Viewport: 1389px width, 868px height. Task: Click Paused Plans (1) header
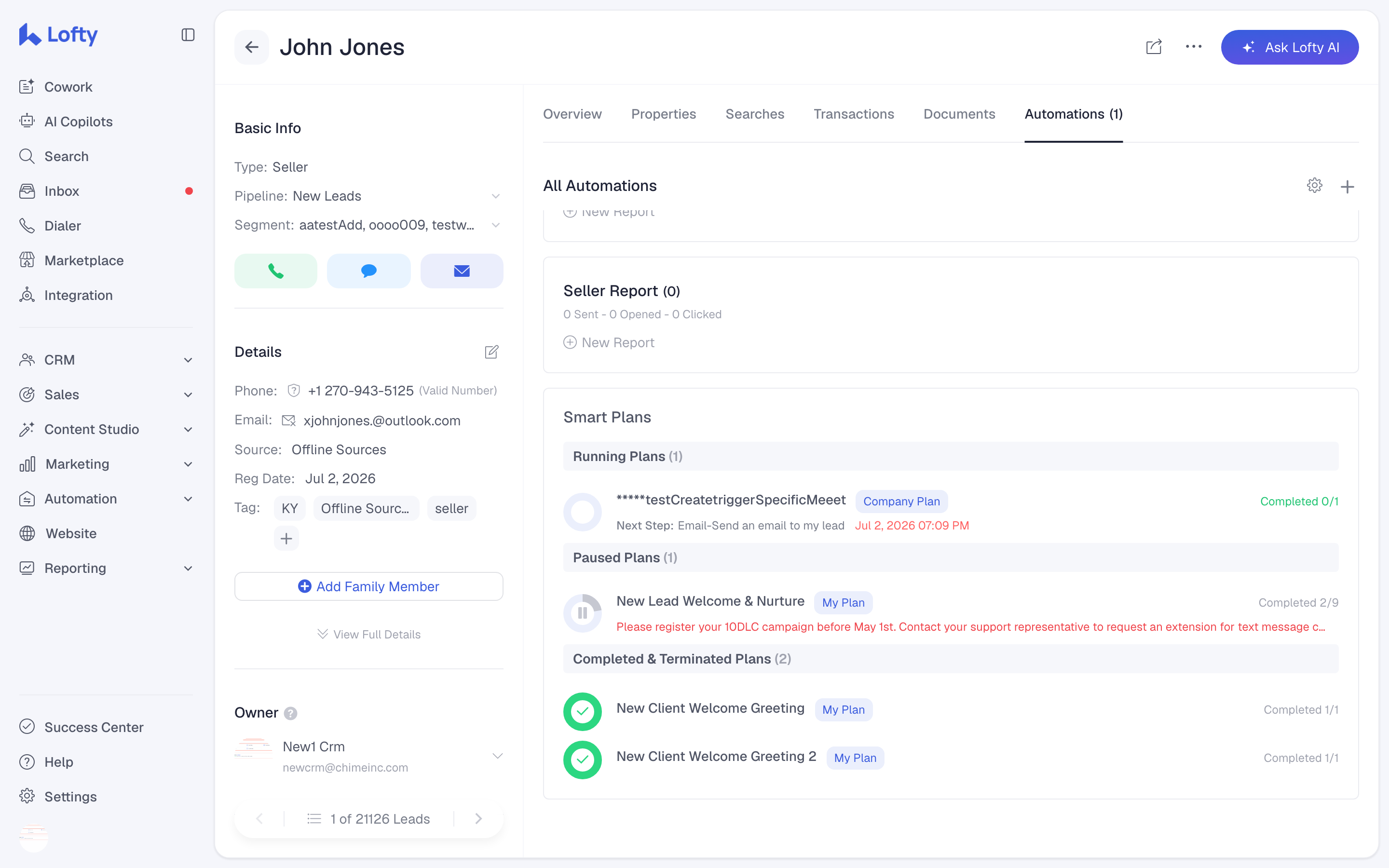[x=951, y=557]
